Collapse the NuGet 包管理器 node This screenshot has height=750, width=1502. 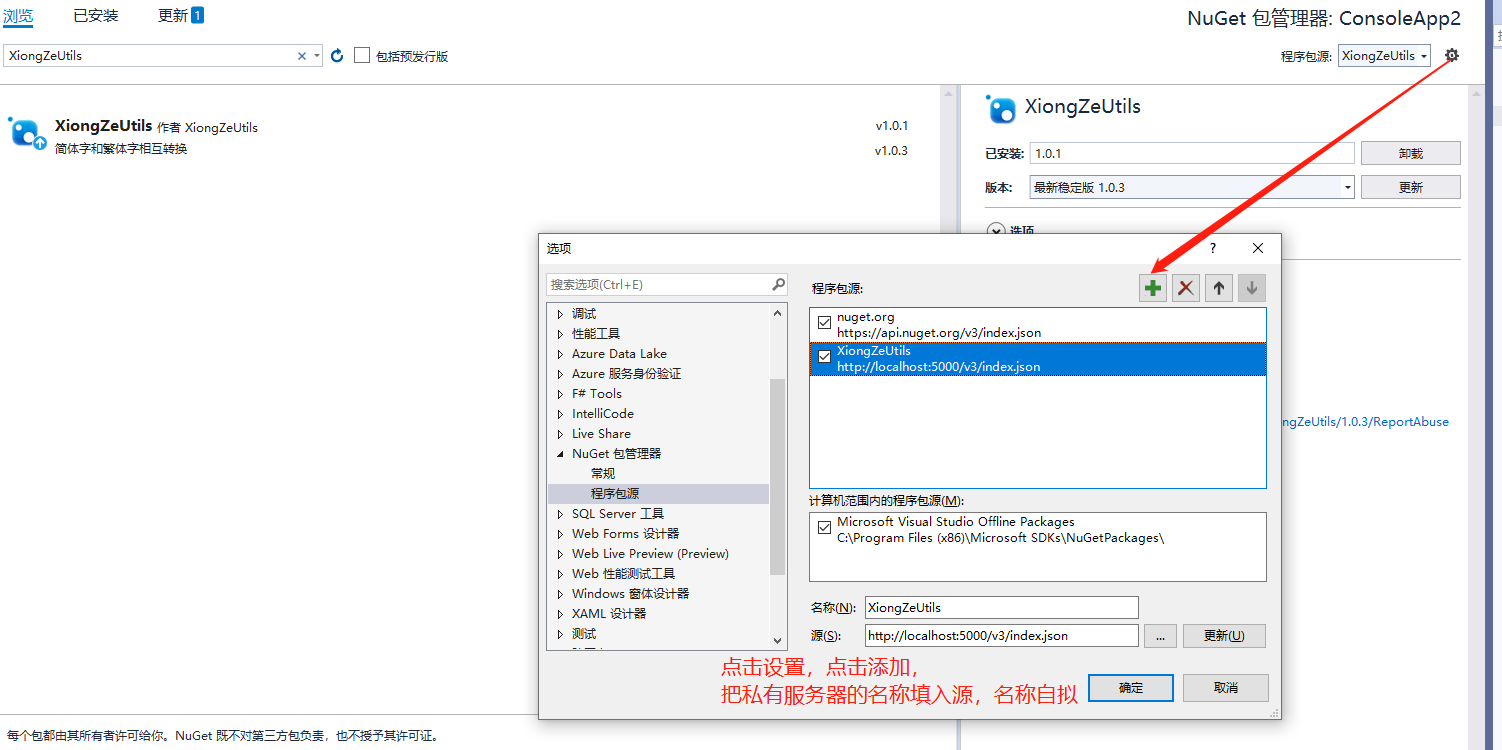pos(560,454)
